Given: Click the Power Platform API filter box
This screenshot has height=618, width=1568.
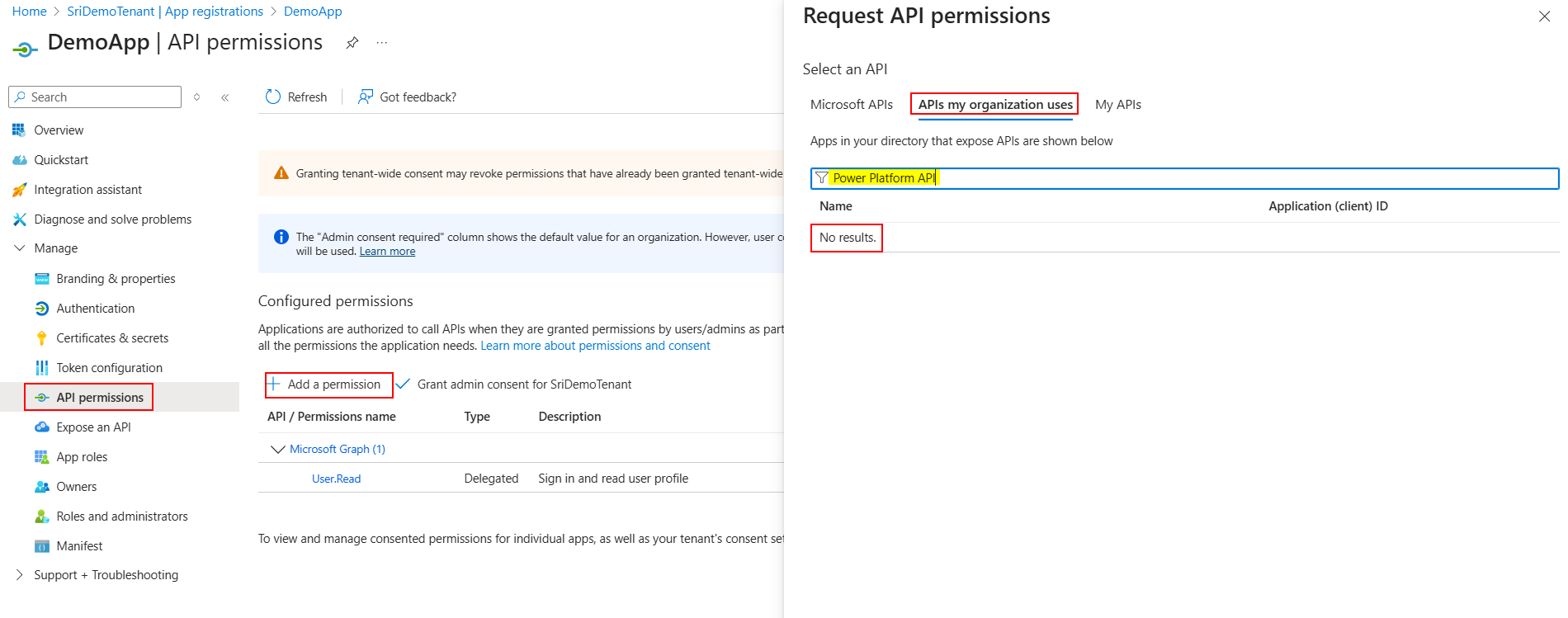Looking at the screenshot, I should 1185,178.
